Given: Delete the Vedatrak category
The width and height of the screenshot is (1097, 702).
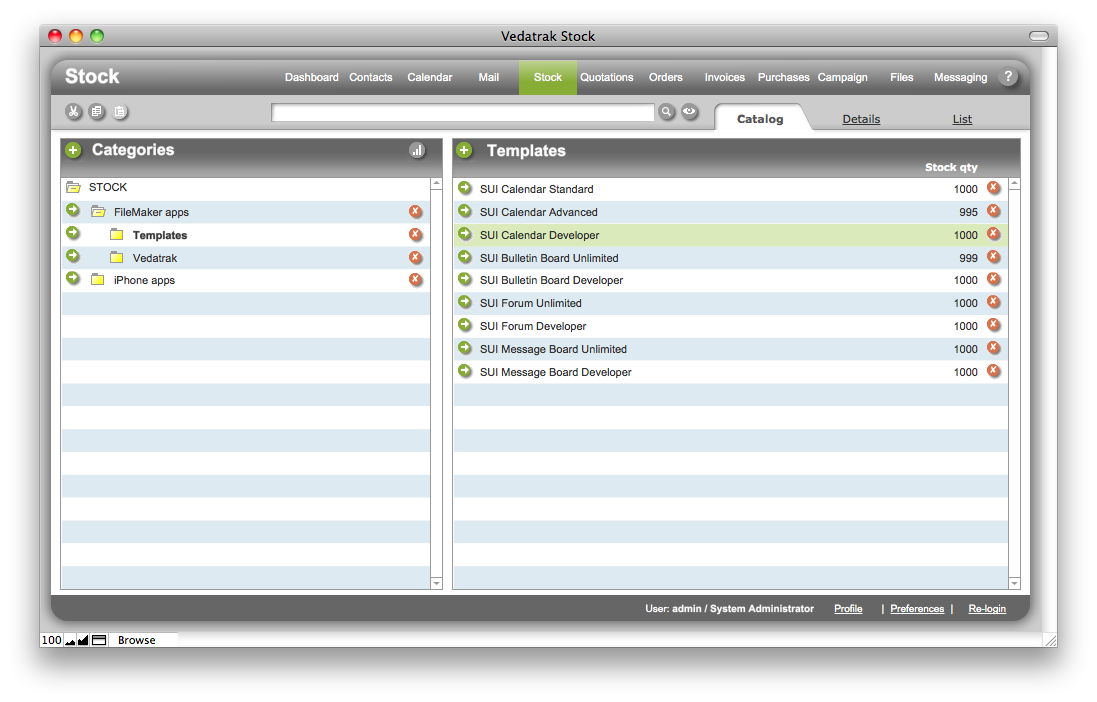Looking at the screenshot, I should tap(416, 258).
